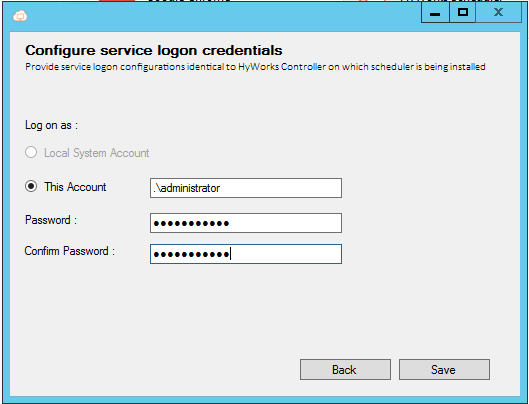Click the cloud app icon in title bar
Image resolution: width=529 pixels, height=404 pixels.
[x=20, y=16]
